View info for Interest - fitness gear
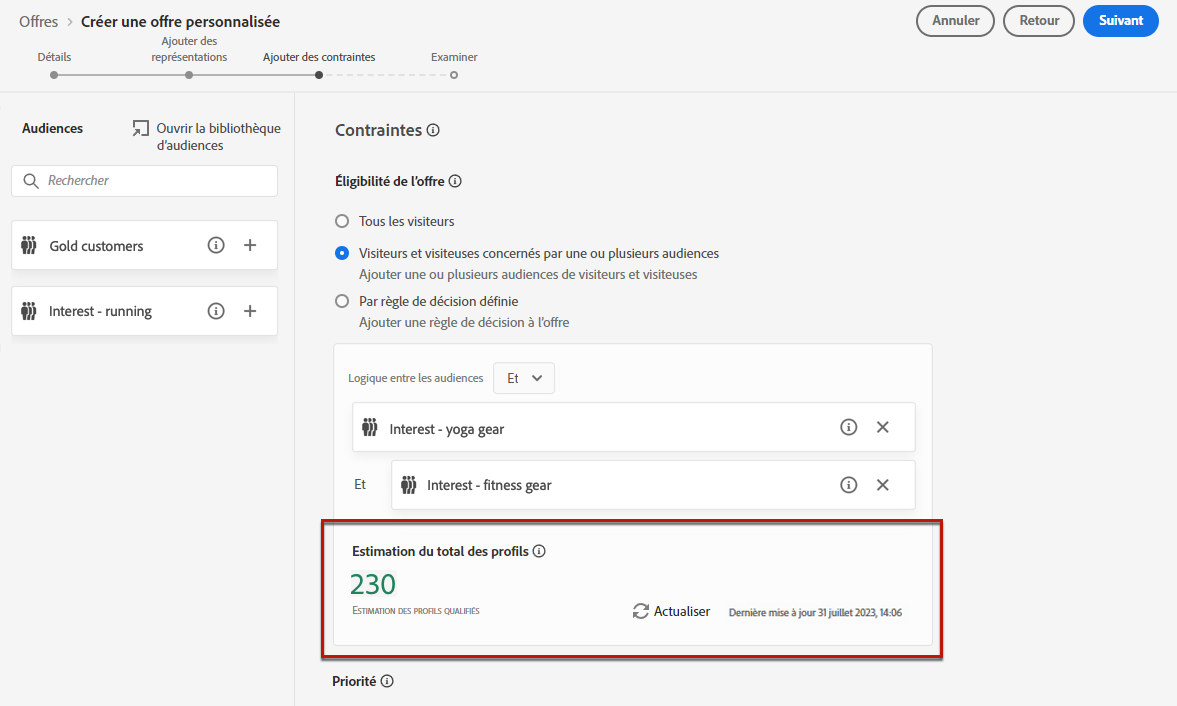This screenshot has height=706, width=1177. pos(849,485)
